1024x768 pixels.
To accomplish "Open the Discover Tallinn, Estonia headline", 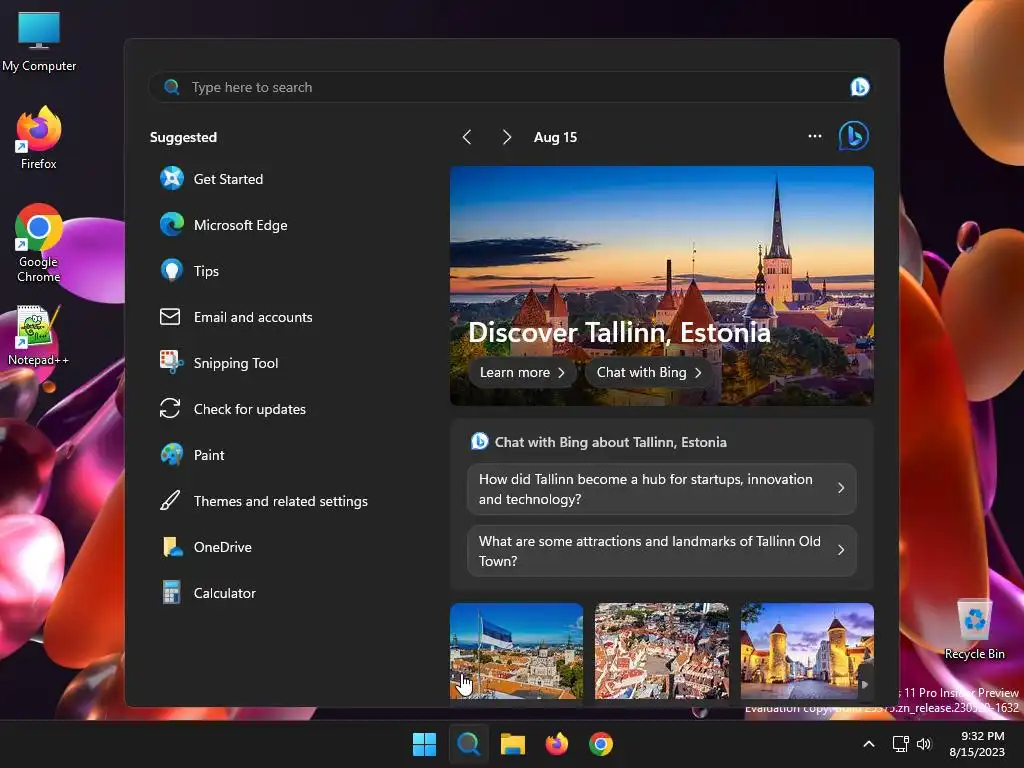I will 619,332.
